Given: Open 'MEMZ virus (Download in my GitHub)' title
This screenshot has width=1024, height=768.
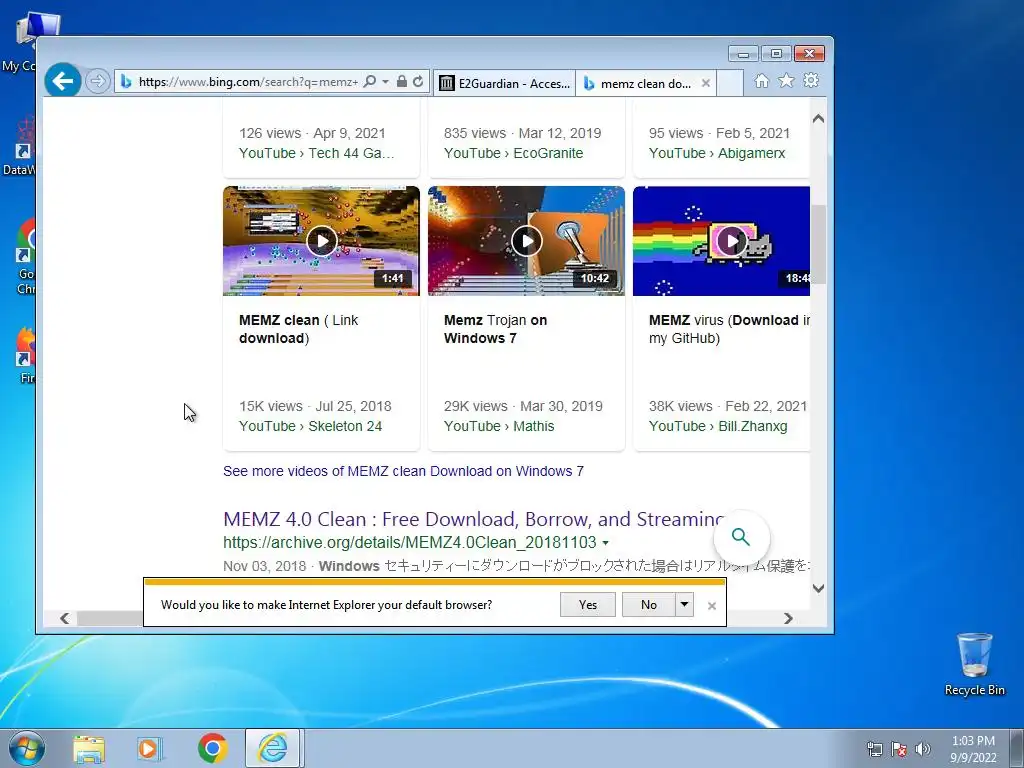Looking at the screenshot, I should (x=729, y=329).
